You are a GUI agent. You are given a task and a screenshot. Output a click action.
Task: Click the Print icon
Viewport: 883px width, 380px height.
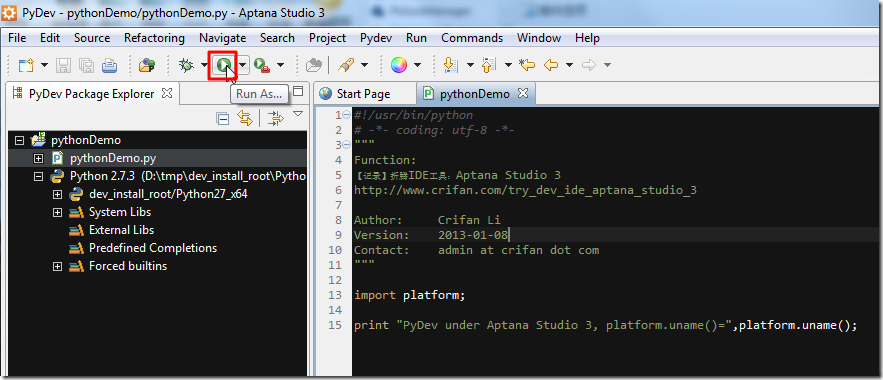coord(109,65)
